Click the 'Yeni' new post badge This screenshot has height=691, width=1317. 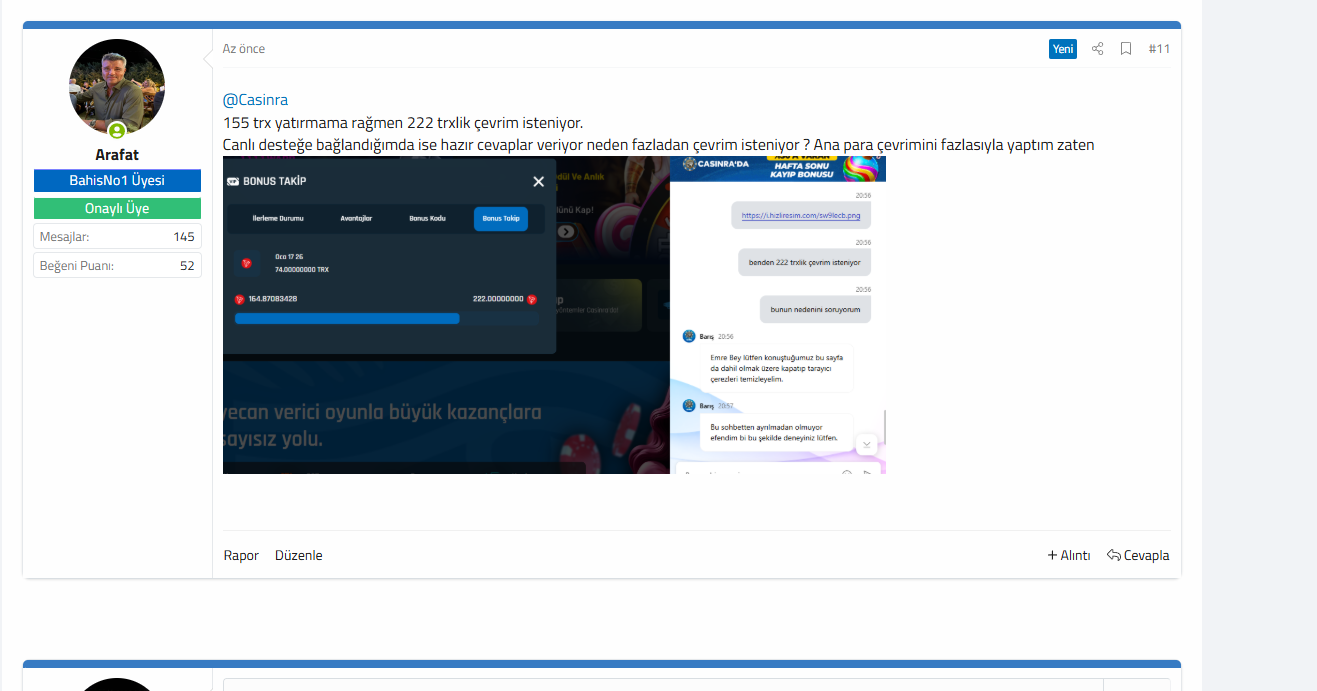(x=1063, y=49)
